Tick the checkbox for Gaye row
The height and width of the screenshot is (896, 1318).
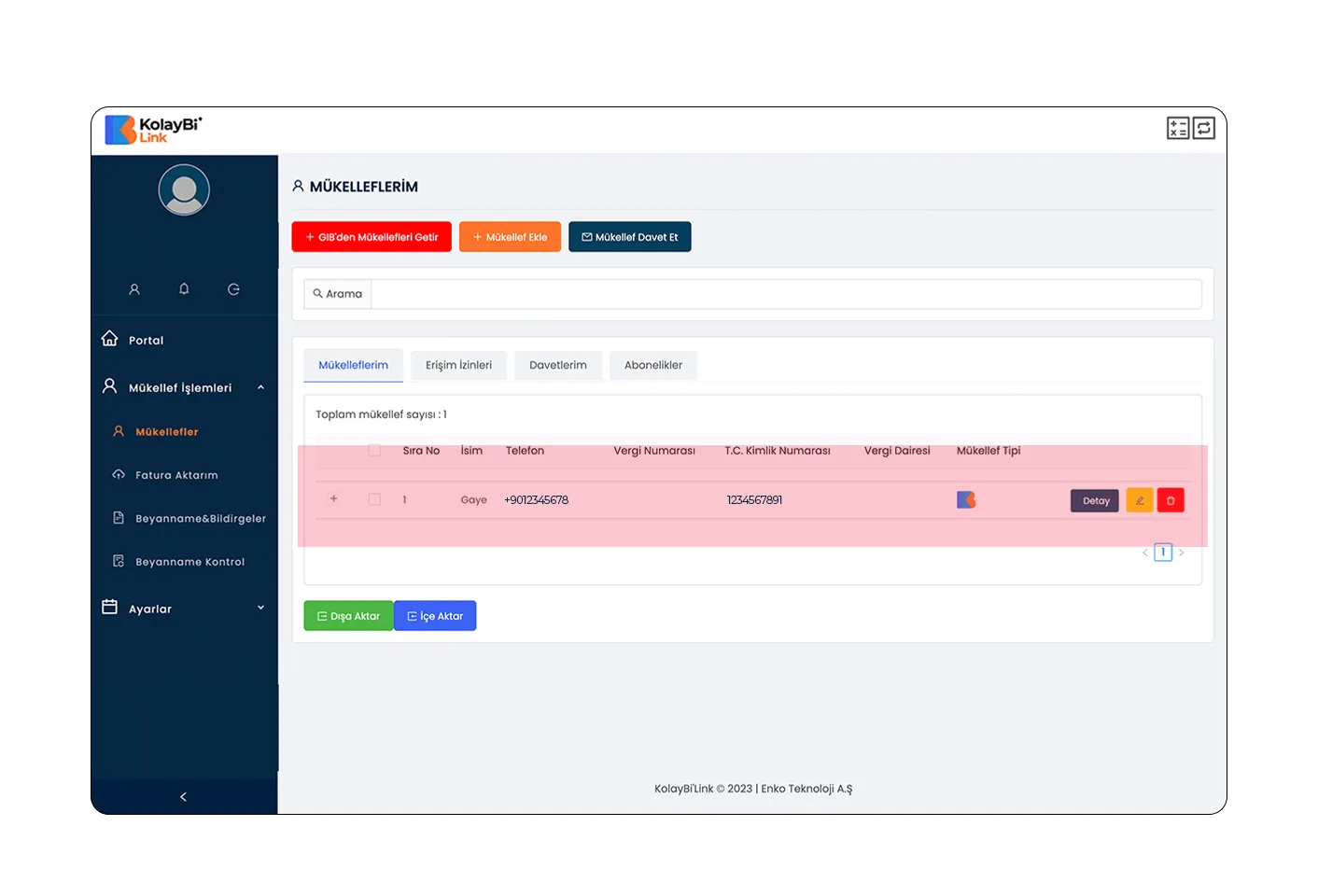374,499
